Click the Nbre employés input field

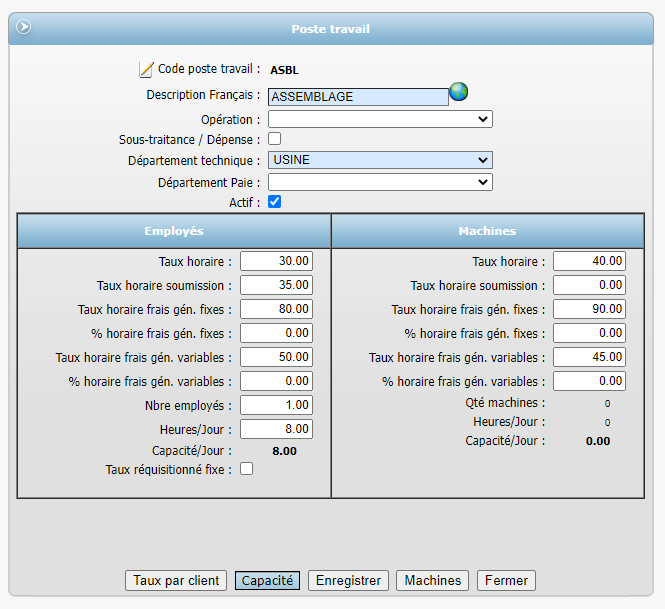(277, 405)
